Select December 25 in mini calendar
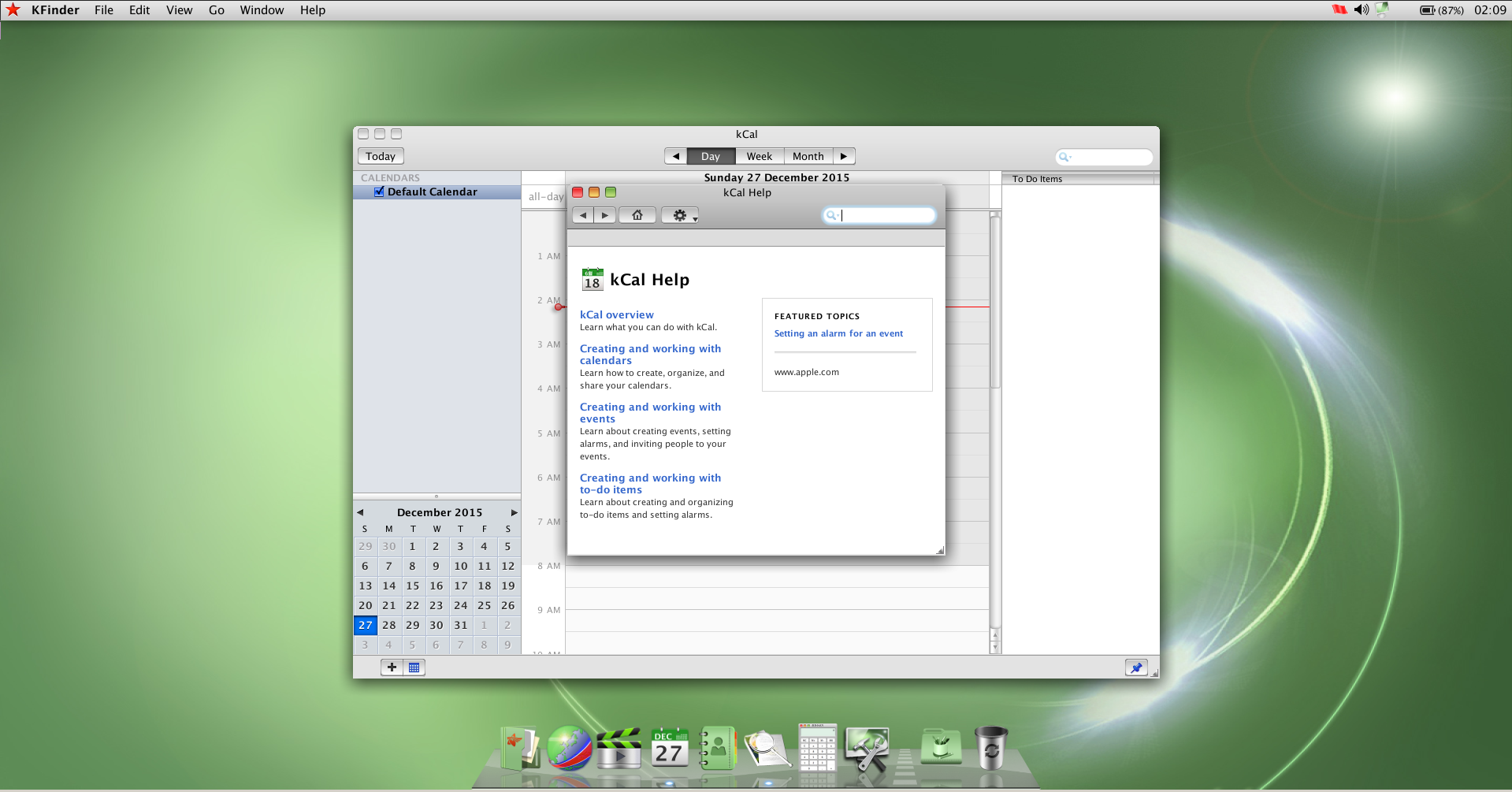Screen dimensions: 1512x792 (x=485, y=605)
